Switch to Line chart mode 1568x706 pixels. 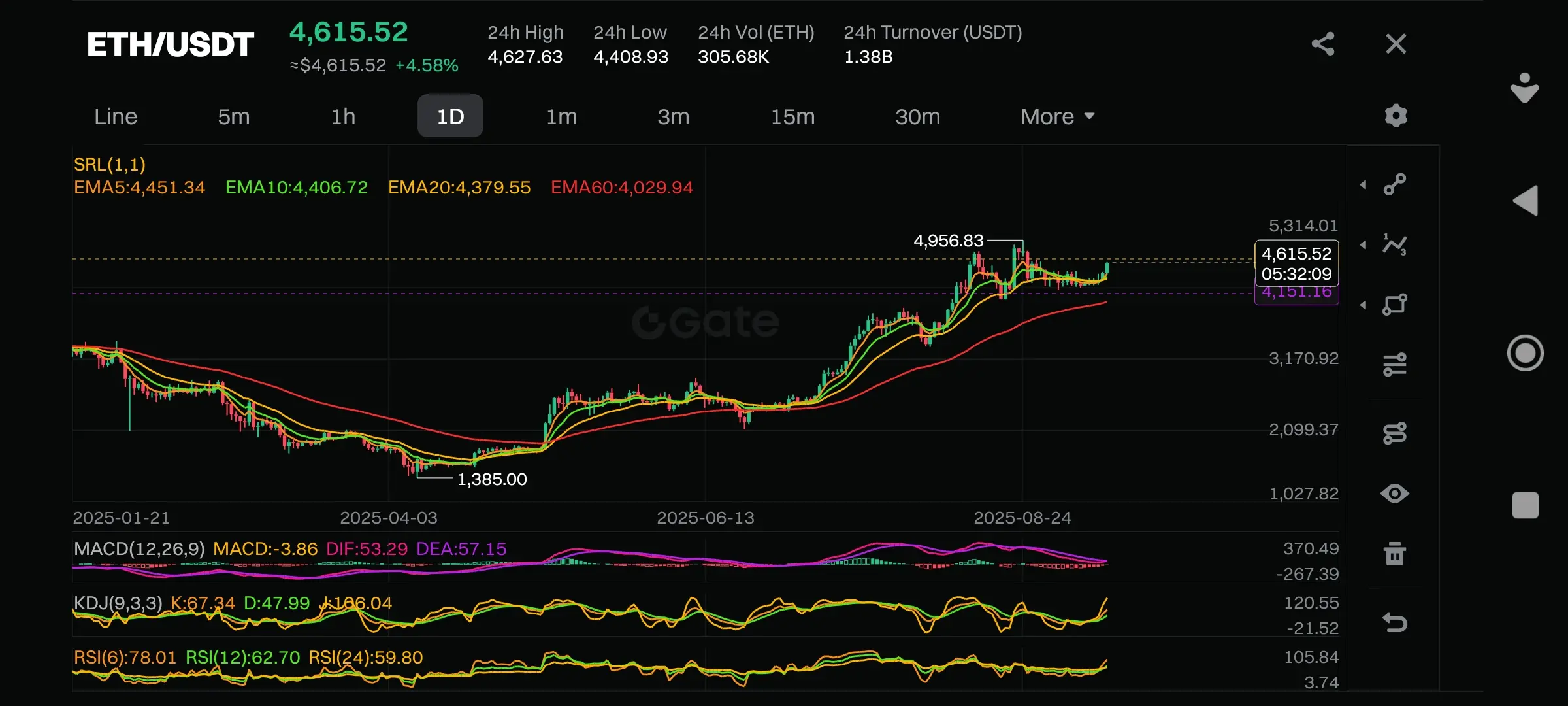(x=116, y=116)
